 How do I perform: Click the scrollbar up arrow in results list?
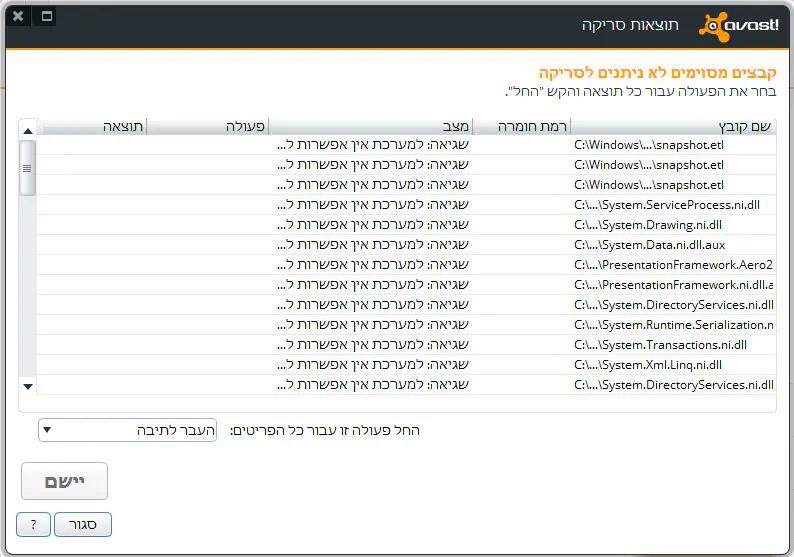click(28, 129)
